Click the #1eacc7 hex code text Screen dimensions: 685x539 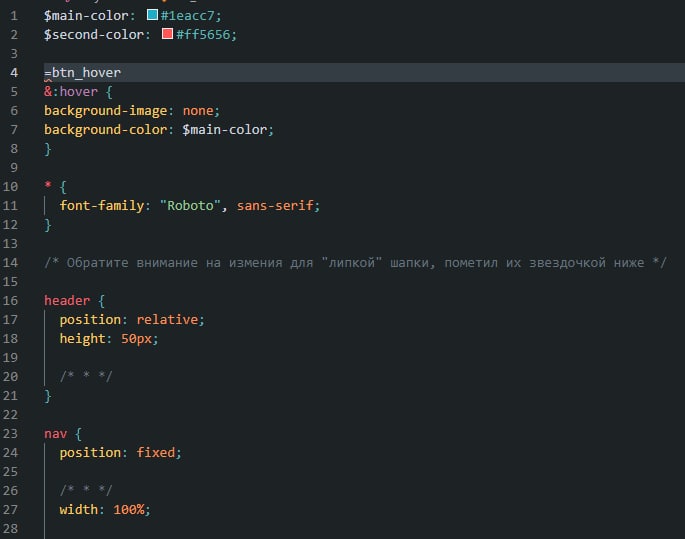click(188, 16)
